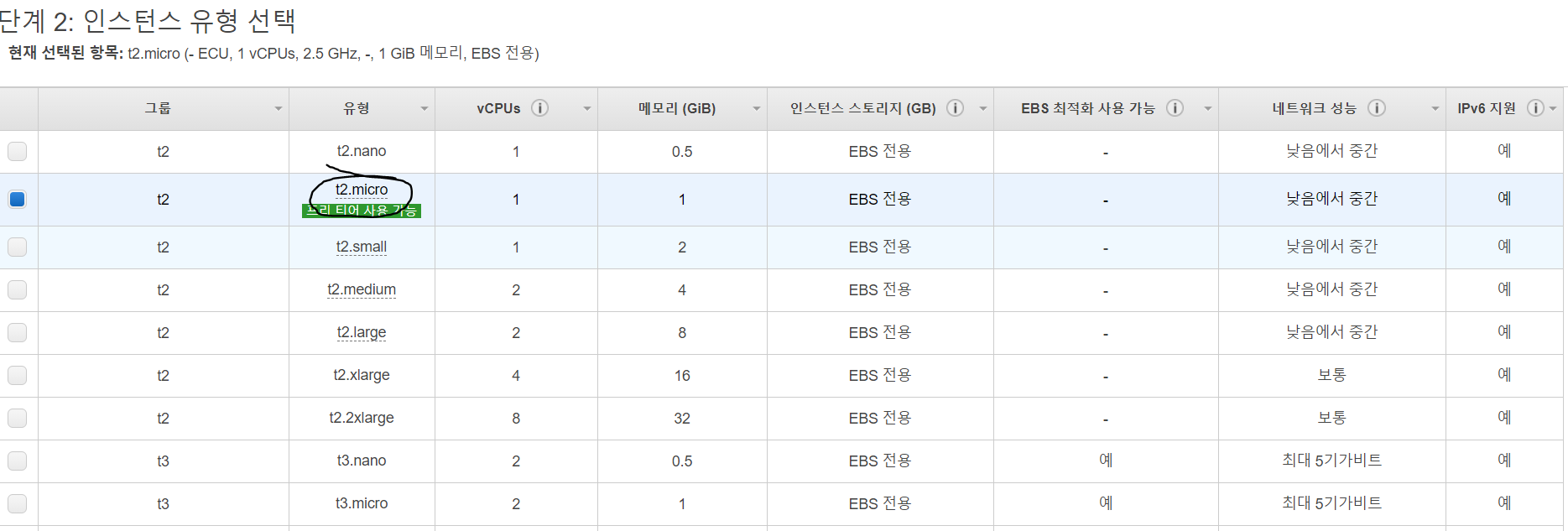The width and height of the screenshot is (1568, 531).
Task: Click the t3 group cell of t3.nano row
Action: pos(163,461)
